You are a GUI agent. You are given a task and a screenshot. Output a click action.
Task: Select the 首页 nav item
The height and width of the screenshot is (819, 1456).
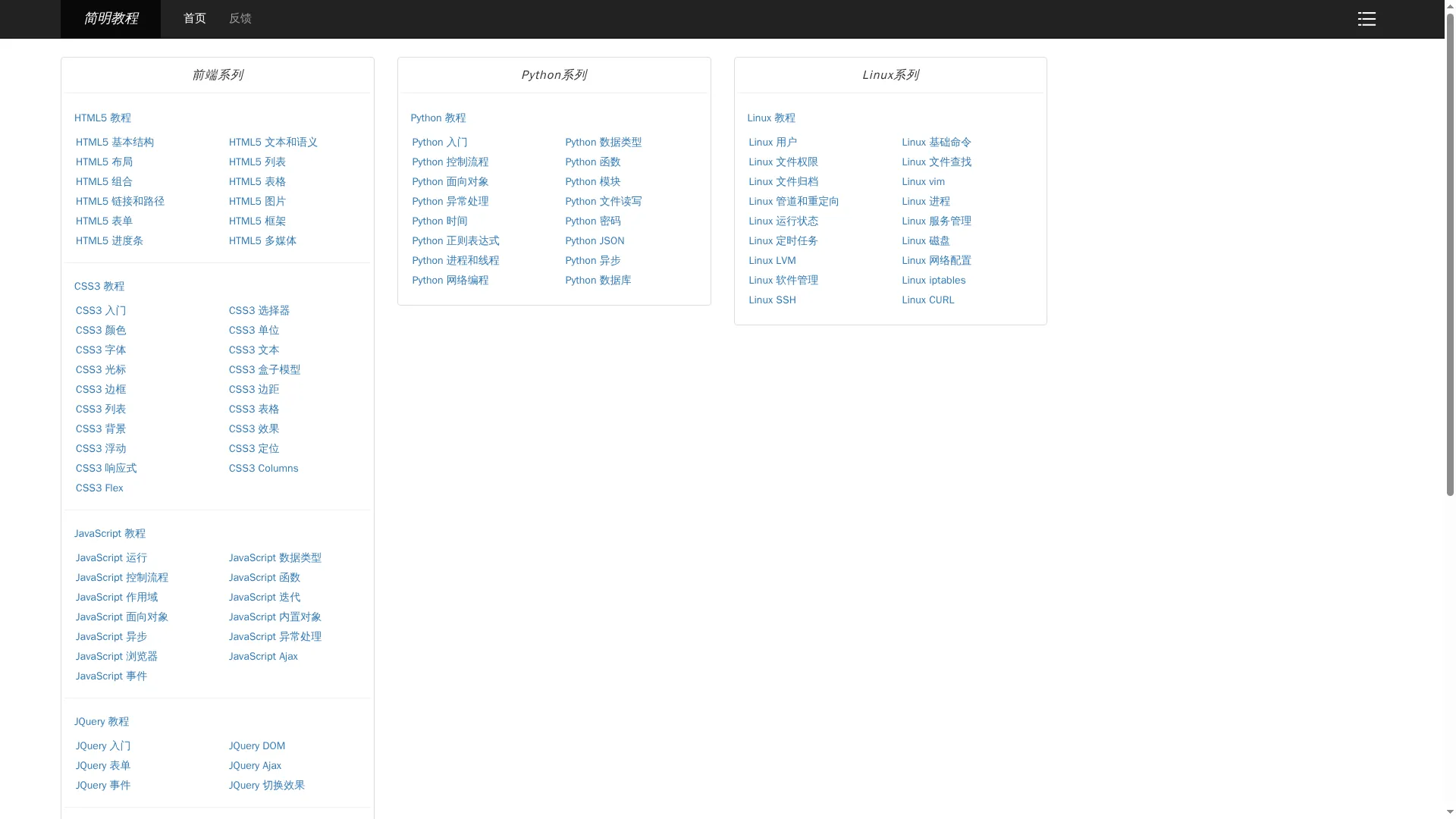click(194, 19)
